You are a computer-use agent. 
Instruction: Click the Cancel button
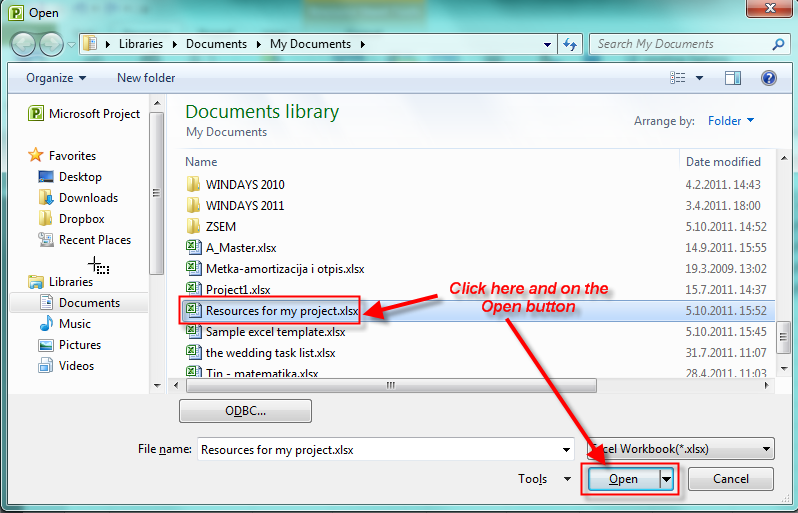pos(731,479)
